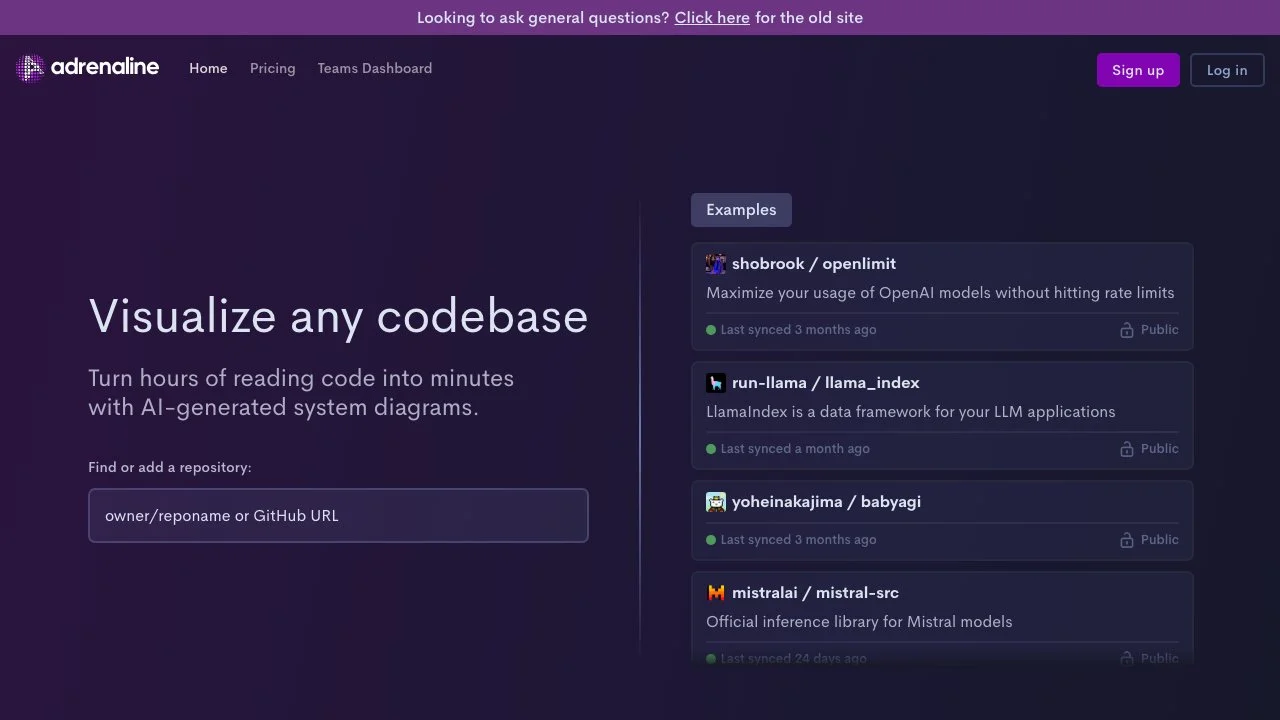Click the Sign up button

click(1138, 70)
